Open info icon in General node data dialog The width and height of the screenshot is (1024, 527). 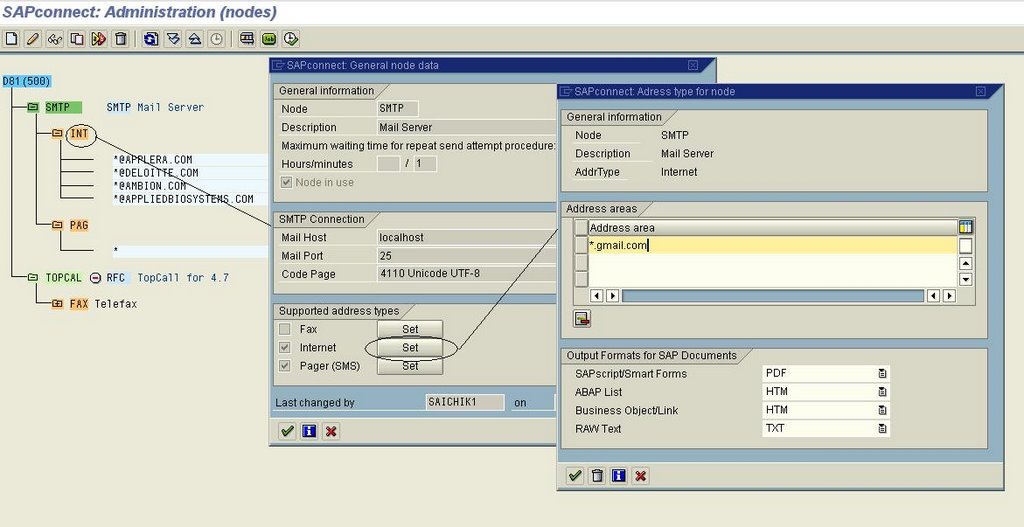point(309,431)
